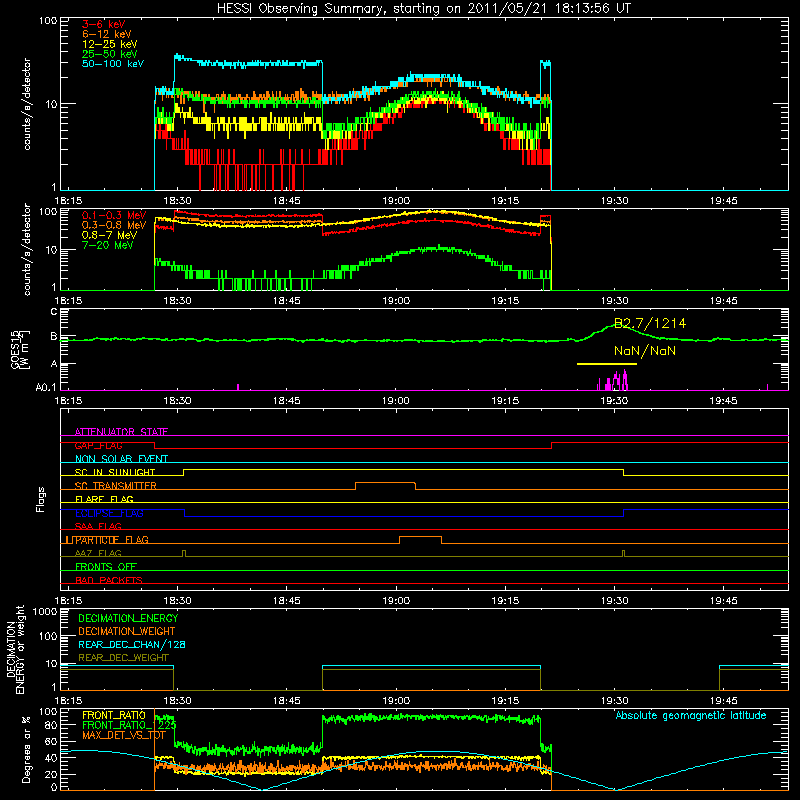800x800 pixels.
Task: Select the 25-50 keV legend label
Action: (109, 54)
